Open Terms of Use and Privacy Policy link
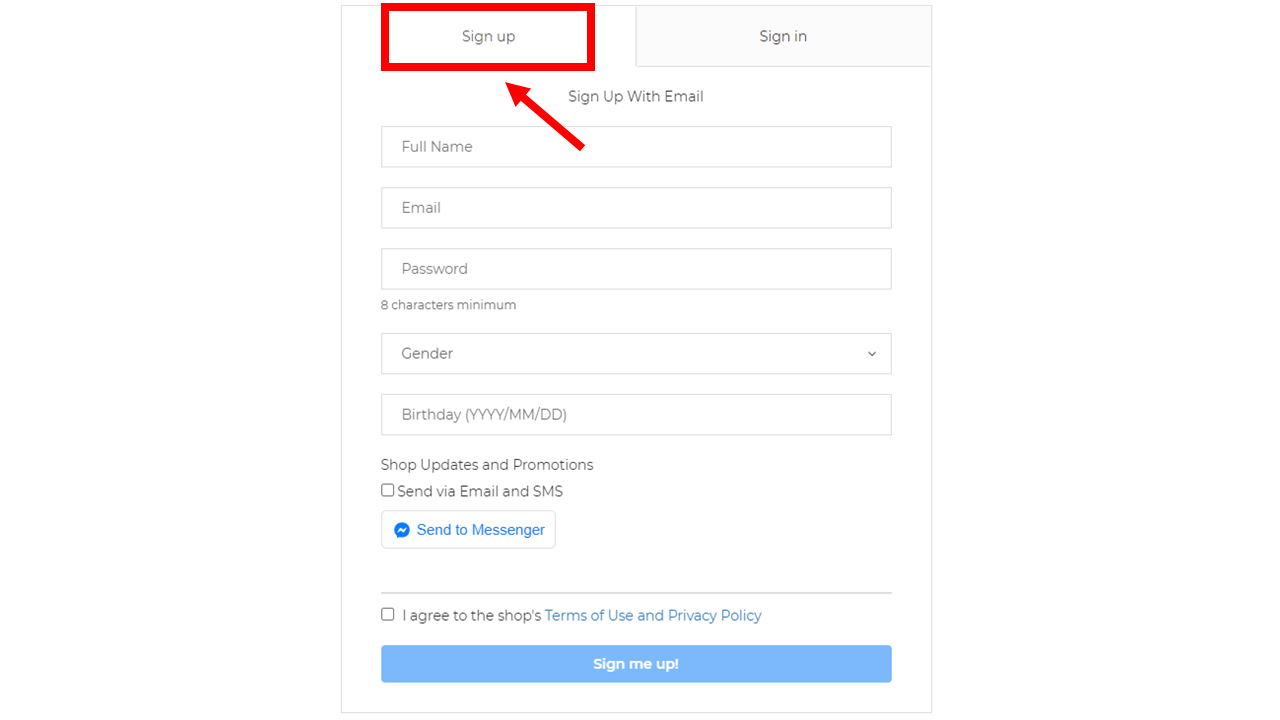Screen dimensions: 1280x720 click(x=653, y=616)
